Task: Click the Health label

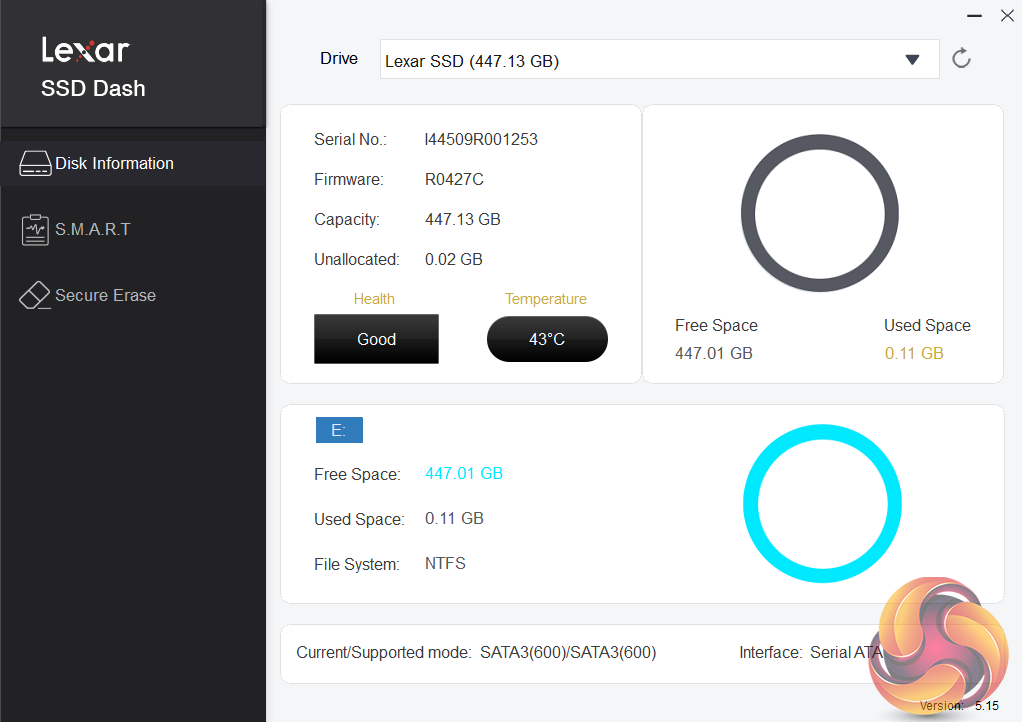Action: tap(374, 299)
